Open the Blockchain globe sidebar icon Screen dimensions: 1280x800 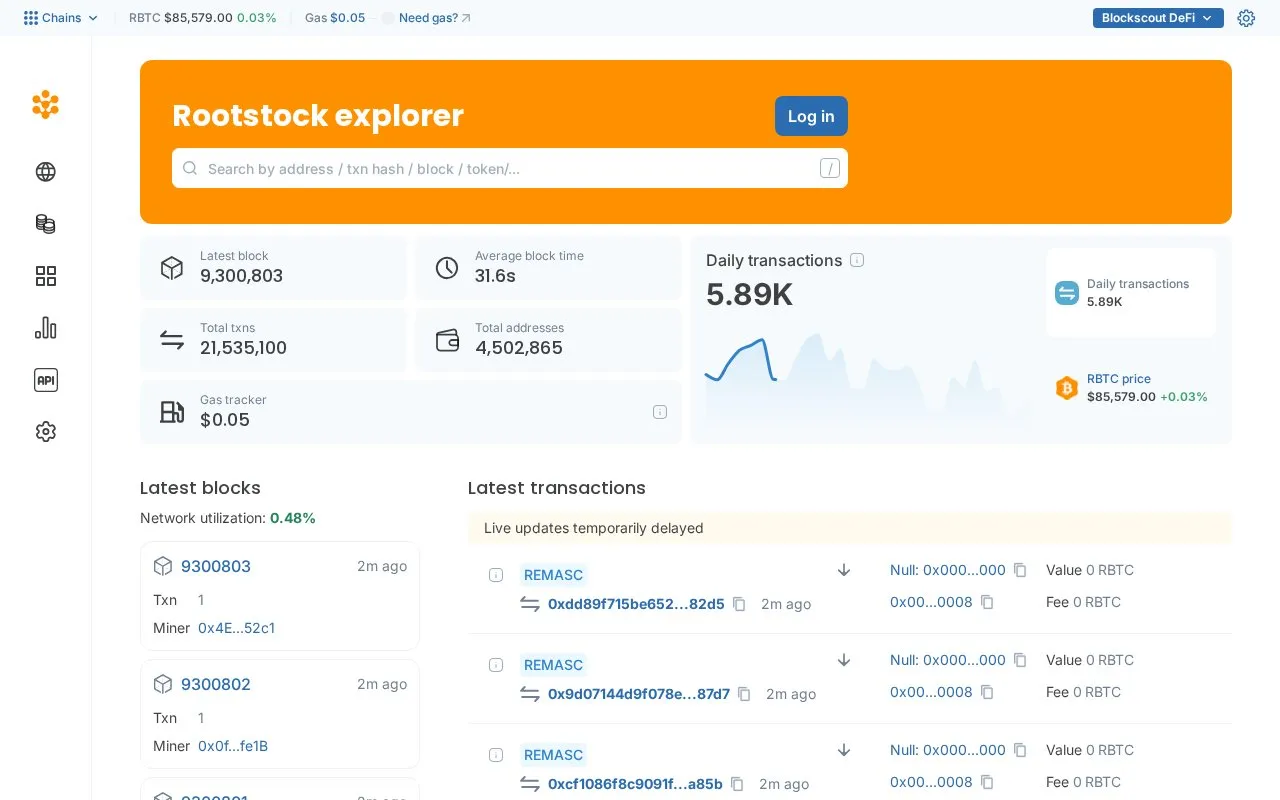tap(45, 172)
